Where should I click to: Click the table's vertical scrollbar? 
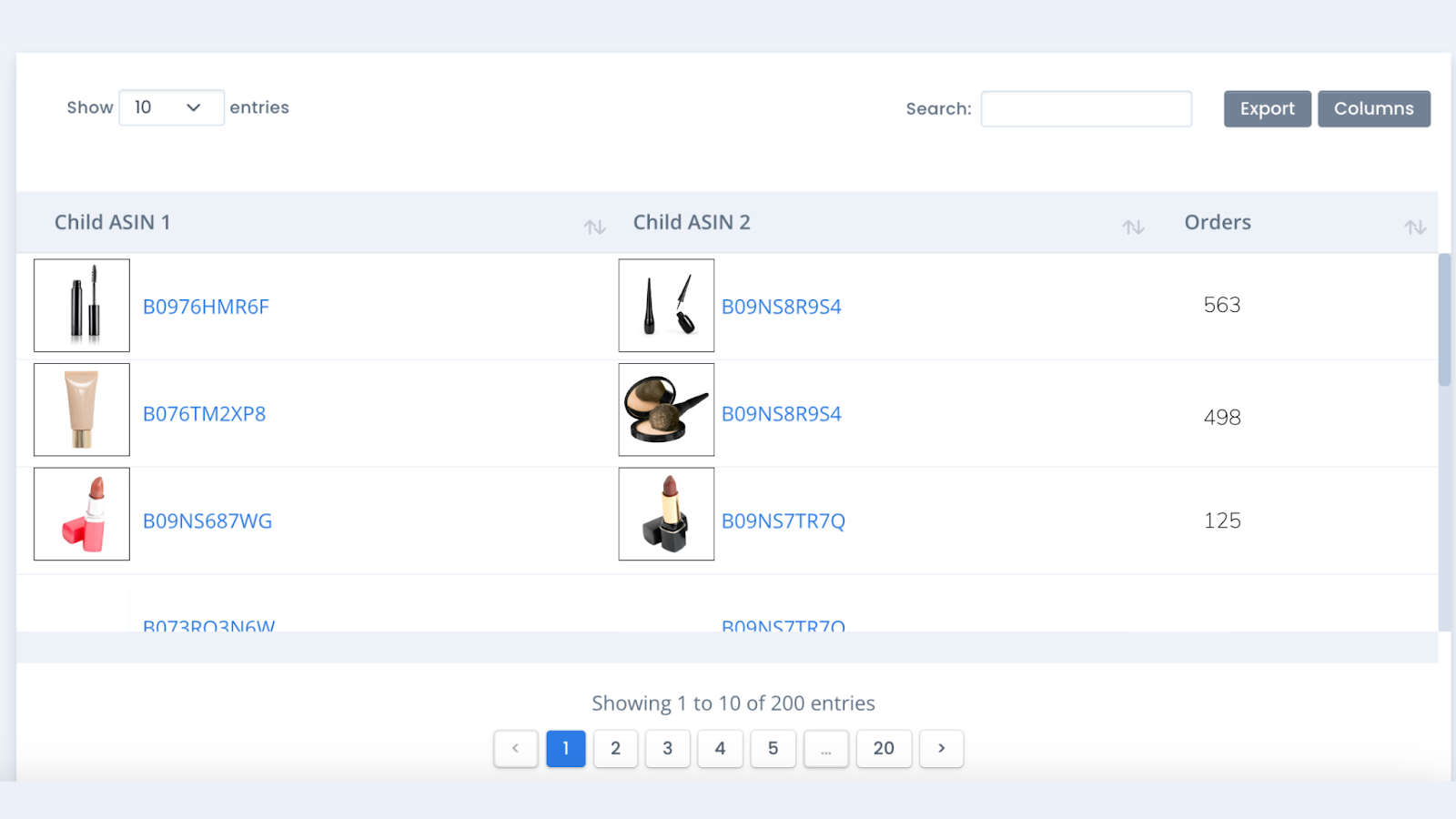(1444, 320)
